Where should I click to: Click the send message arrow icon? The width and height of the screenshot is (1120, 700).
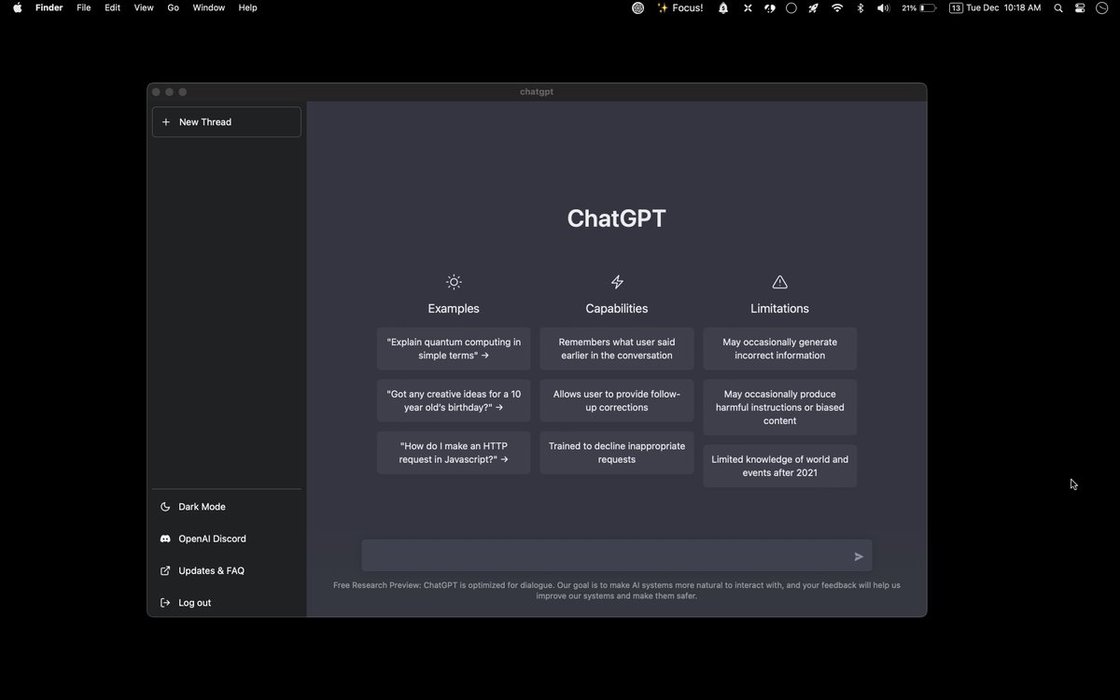[x=858, y=557]
